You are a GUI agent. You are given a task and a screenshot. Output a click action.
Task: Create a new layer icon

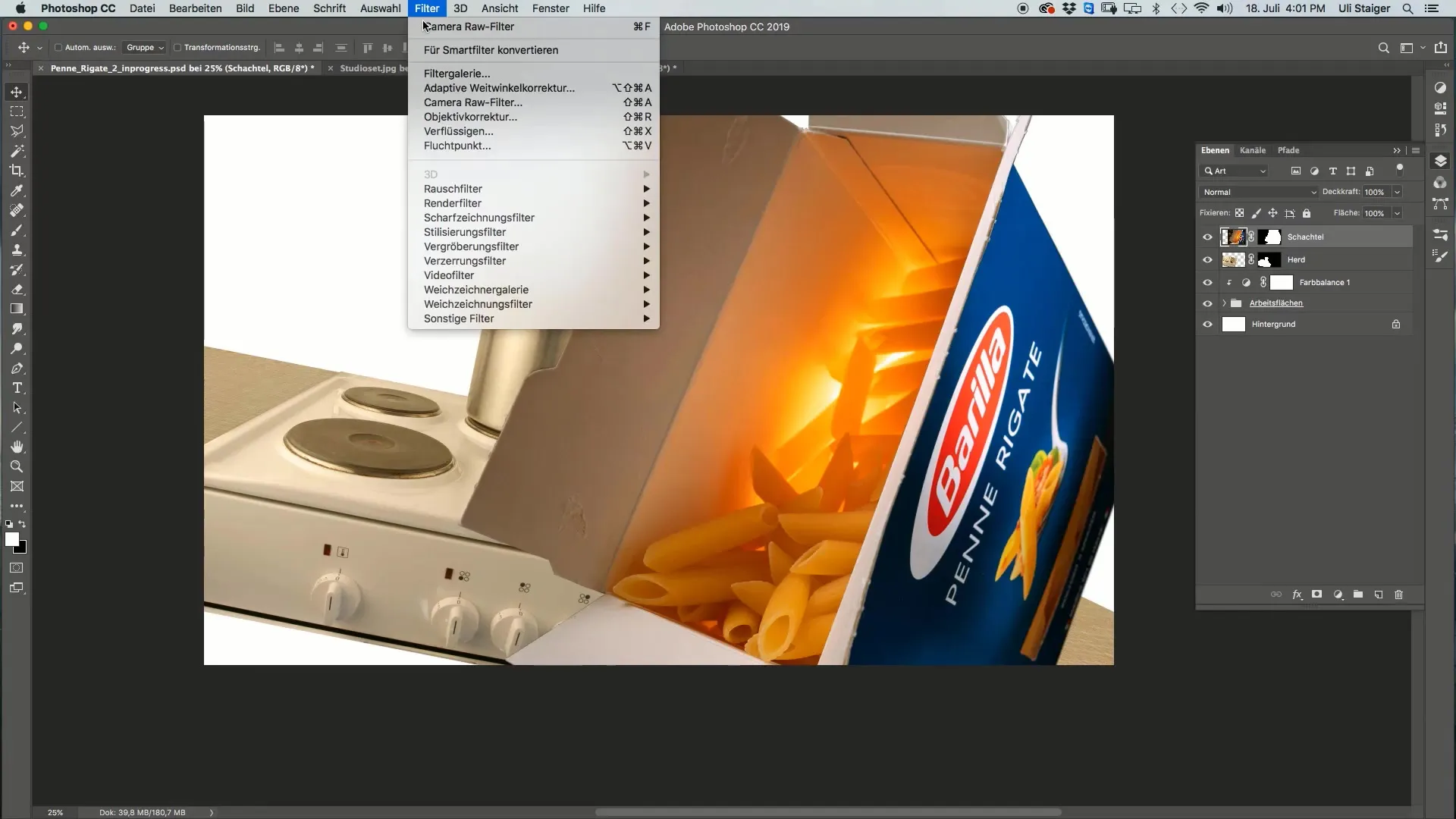(x=1379, y=595)
